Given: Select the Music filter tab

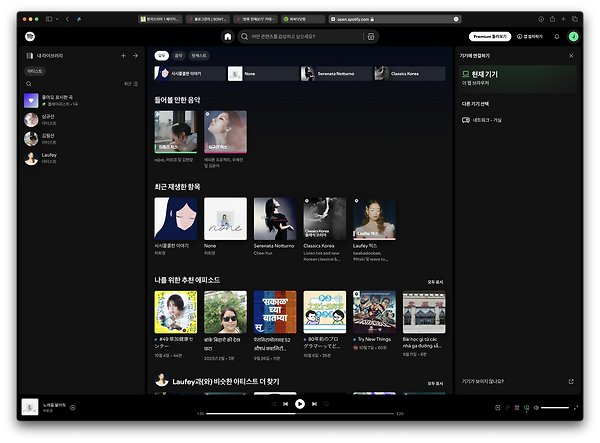Looking at the screenshot, I should pos(178,56).
